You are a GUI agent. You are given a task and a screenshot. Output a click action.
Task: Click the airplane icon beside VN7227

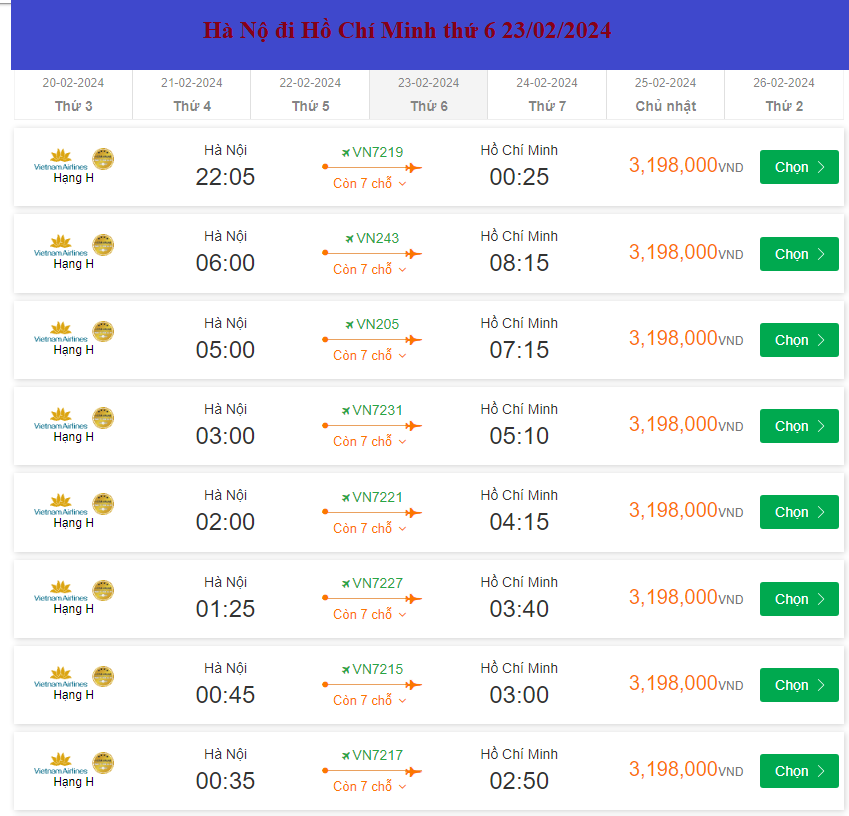pos(345,584)
